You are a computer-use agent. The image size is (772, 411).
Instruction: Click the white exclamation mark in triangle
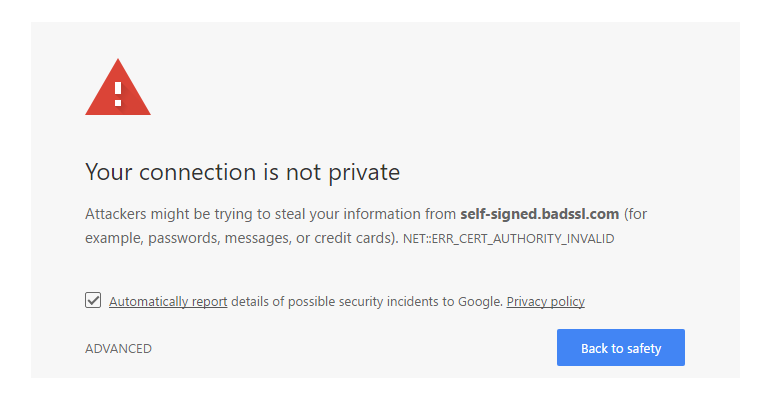click(x=118, y=95)
